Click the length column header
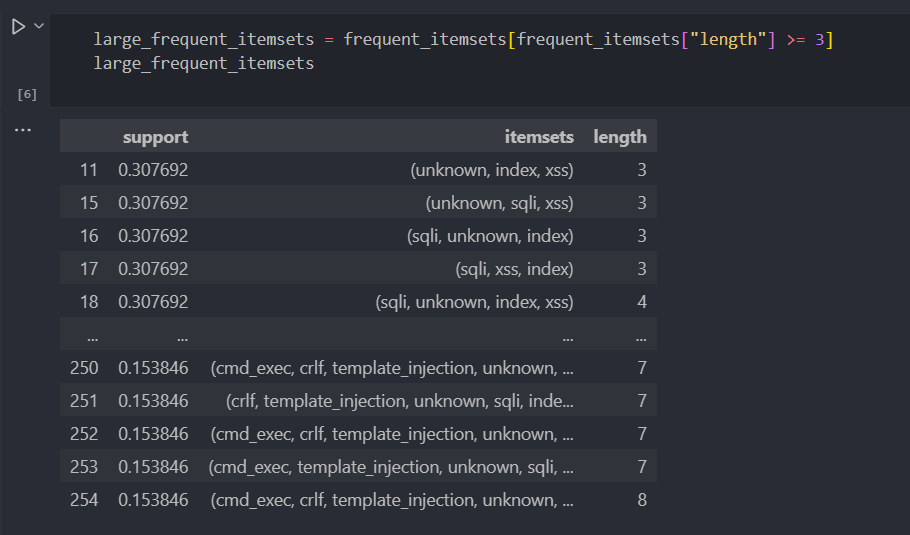This screenshot has width=910, height=535. coord(619,137)
